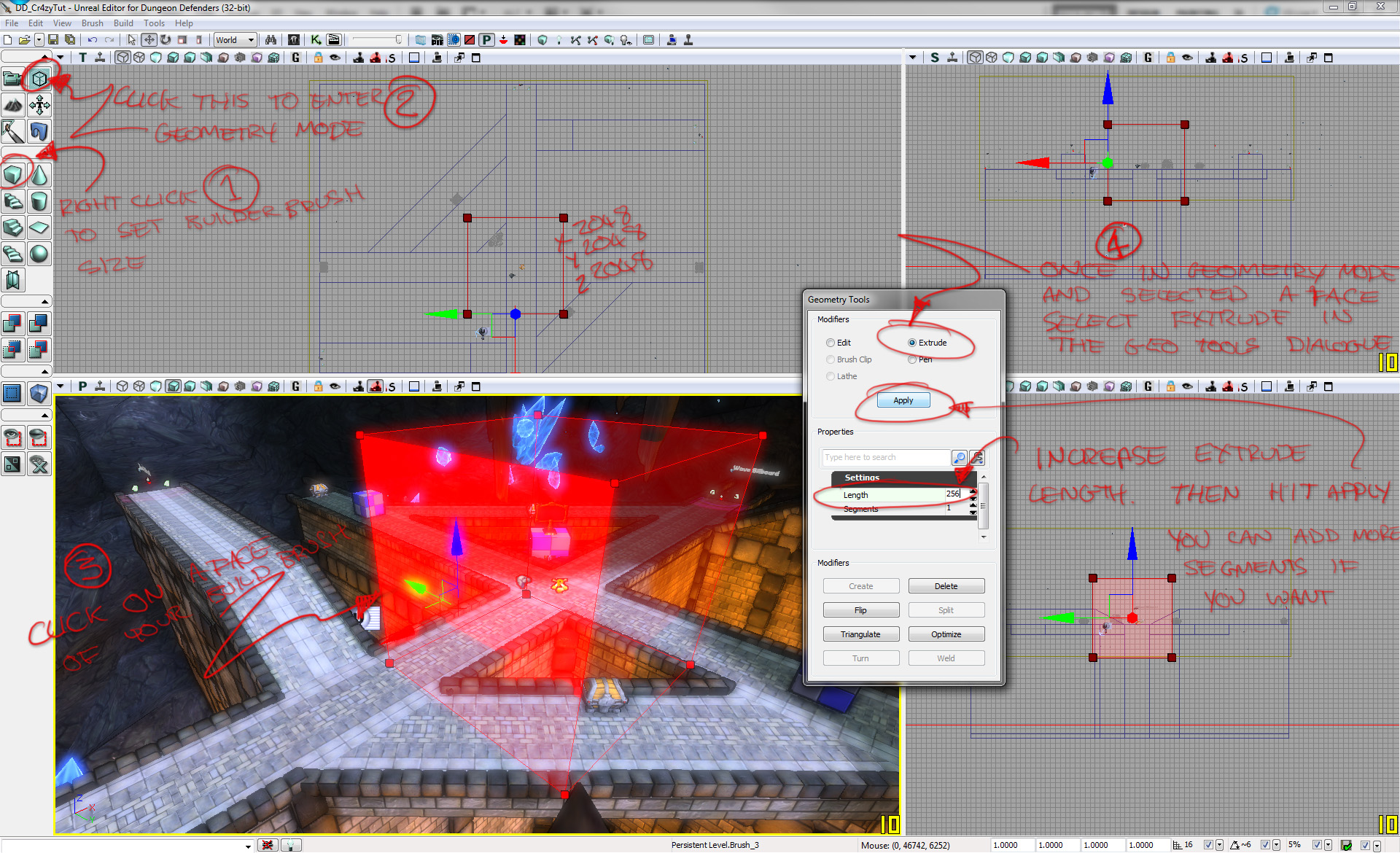The height and width of the screenshot is (853, 1400).
Task: Toggle the autosave checkbox in status bar
Action: click(1364, 845)
